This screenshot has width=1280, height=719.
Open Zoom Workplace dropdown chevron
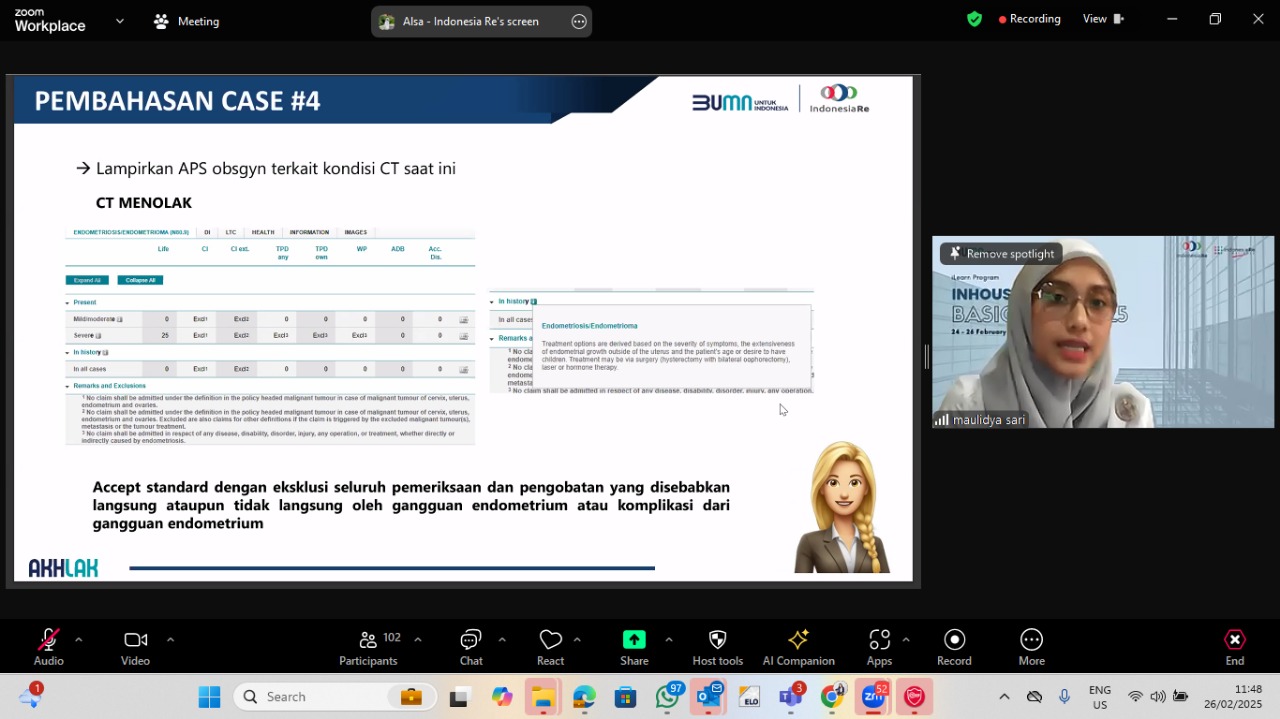(120, 20)
